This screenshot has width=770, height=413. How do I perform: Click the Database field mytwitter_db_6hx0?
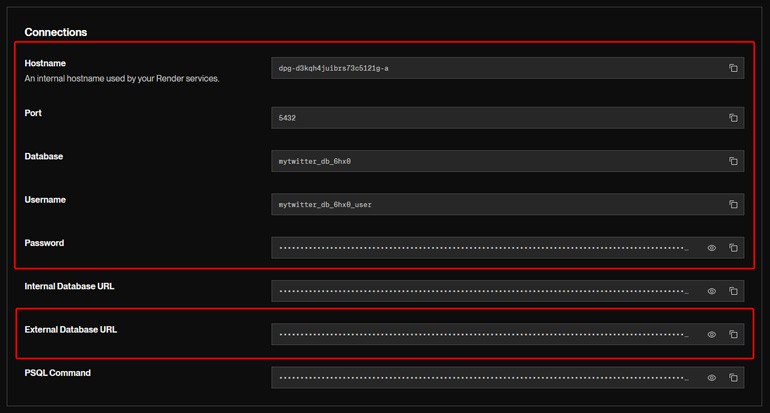point(490,161)
